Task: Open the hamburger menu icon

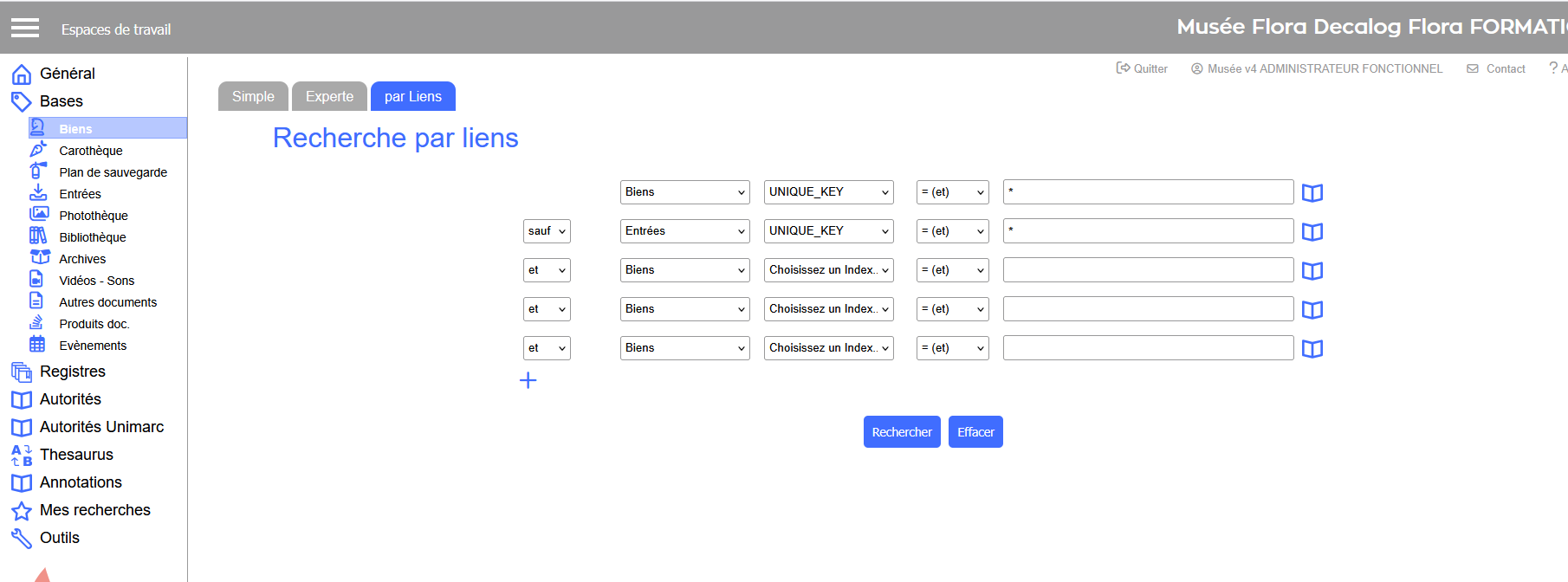Action: (x=25, y=28)
